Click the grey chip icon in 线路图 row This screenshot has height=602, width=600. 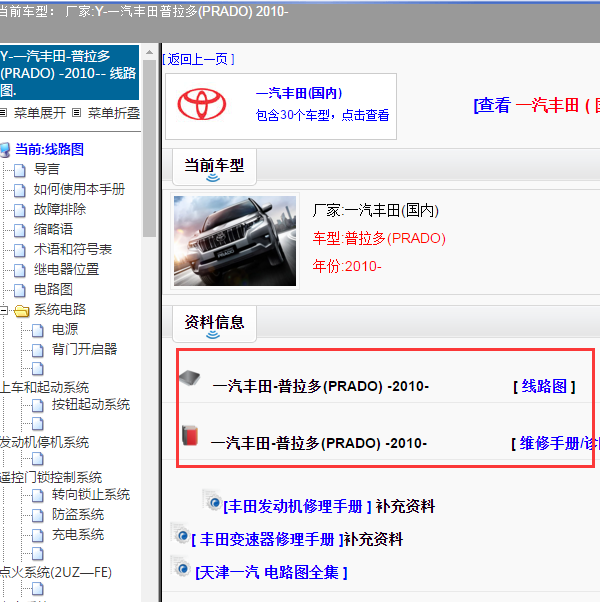click(190, 378)
